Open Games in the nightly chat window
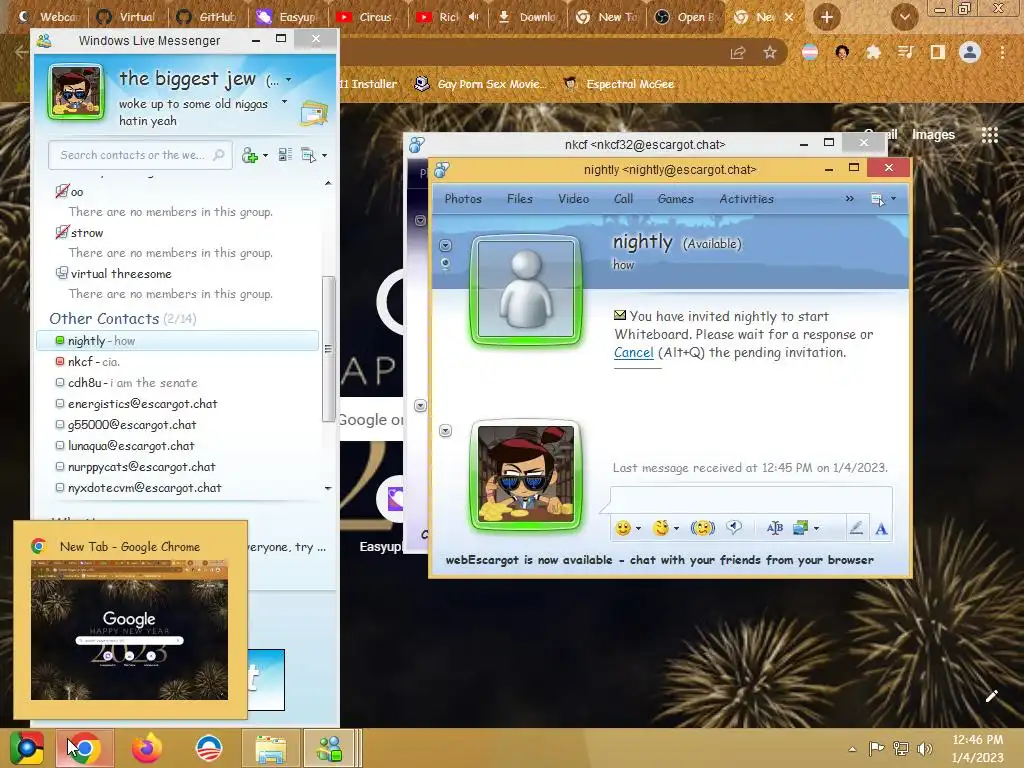This screenshot has height=768, width=1024. click(675, 199)
